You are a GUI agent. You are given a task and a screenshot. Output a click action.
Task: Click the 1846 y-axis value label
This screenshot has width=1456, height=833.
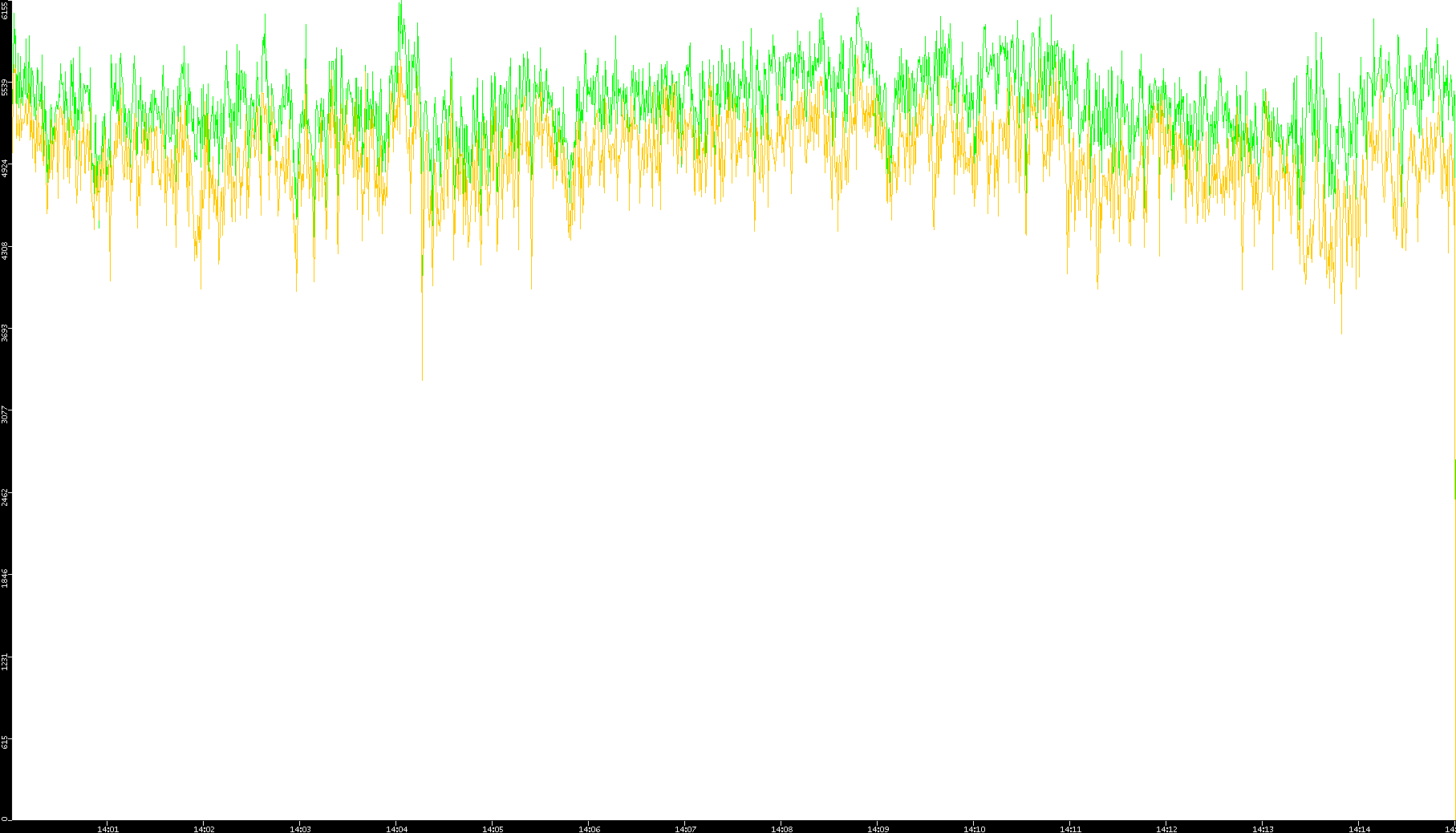(x=5, y=578)
